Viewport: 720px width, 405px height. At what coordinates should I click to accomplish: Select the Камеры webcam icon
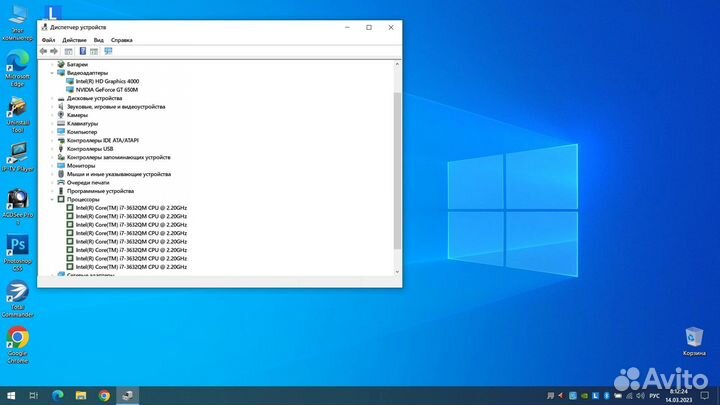61,115
